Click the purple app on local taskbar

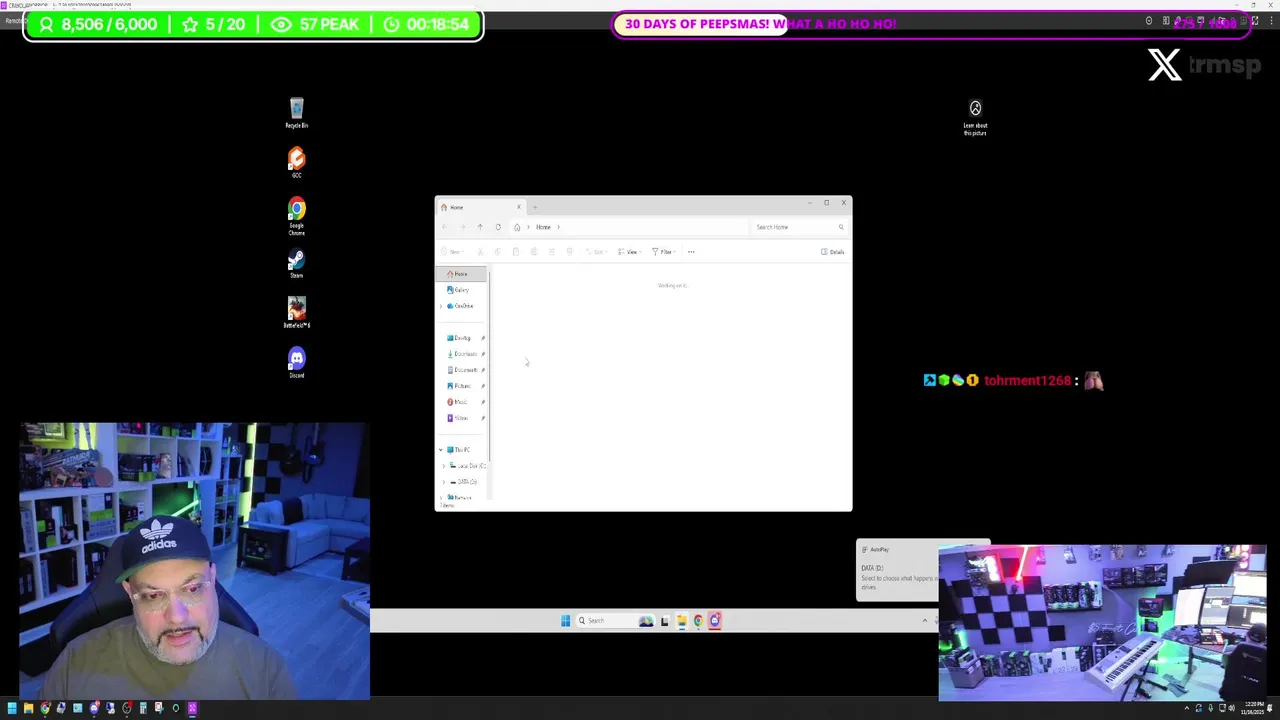pos(192,708)
